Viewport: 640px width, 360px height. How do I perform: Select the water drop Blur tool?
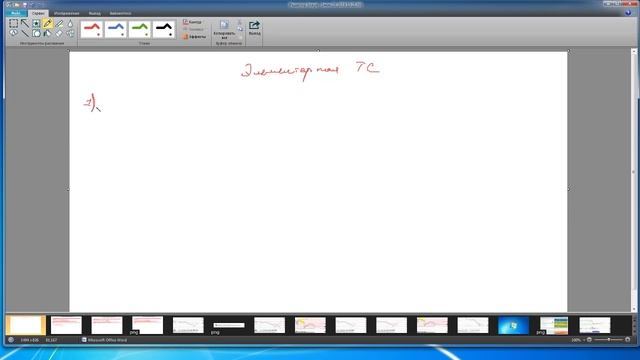[x=70, y=24]
